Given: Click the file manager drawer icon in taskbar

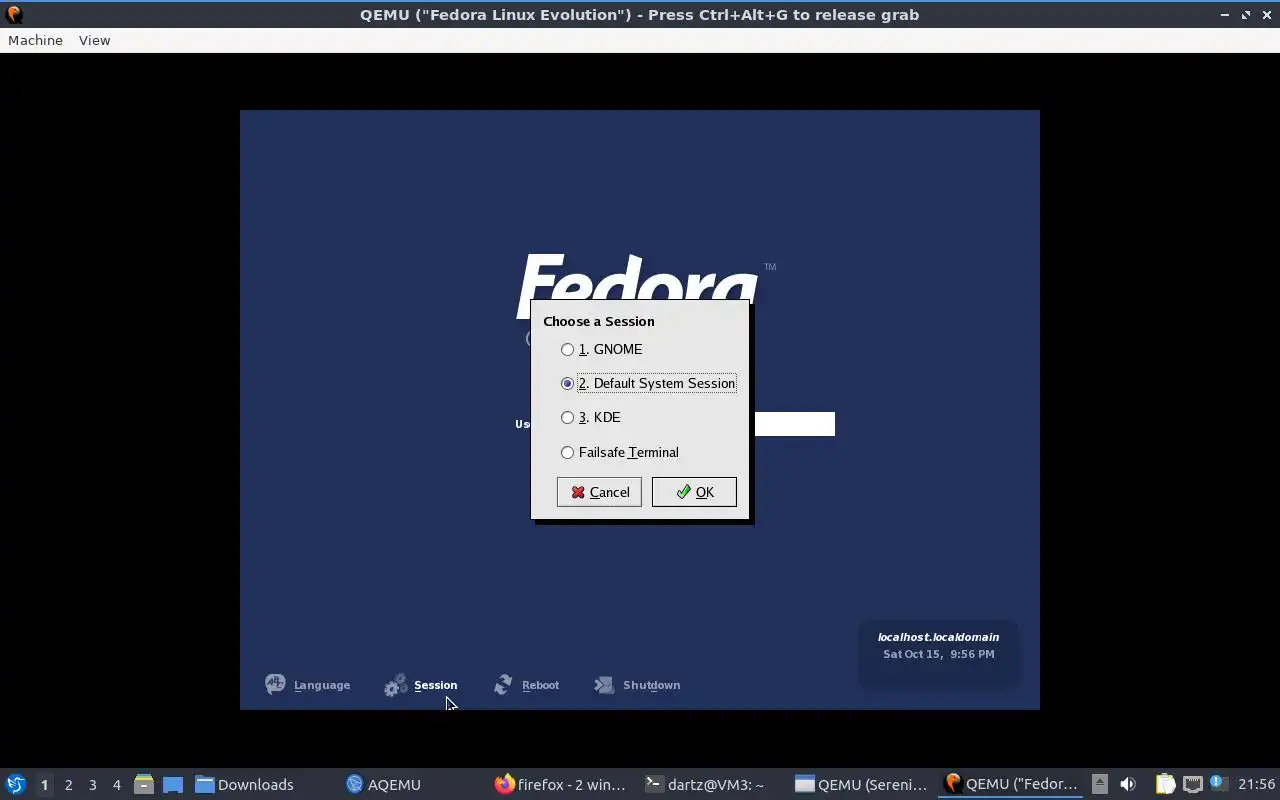Looking at the screenshot, I should 144,784.
